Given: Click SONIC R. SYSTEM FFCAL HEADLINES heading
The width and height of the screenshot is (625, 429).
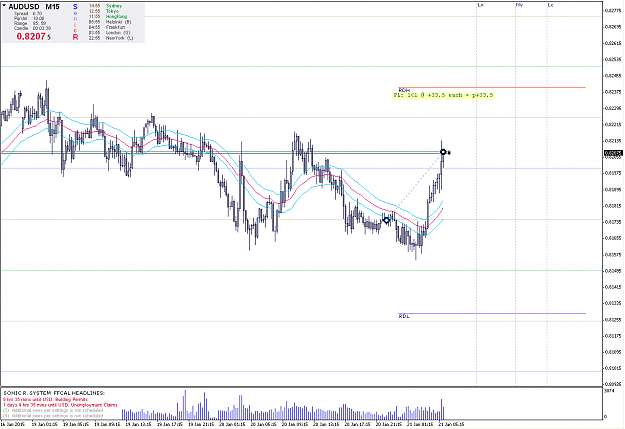Looking at the screenshot, I should point(54,393).
